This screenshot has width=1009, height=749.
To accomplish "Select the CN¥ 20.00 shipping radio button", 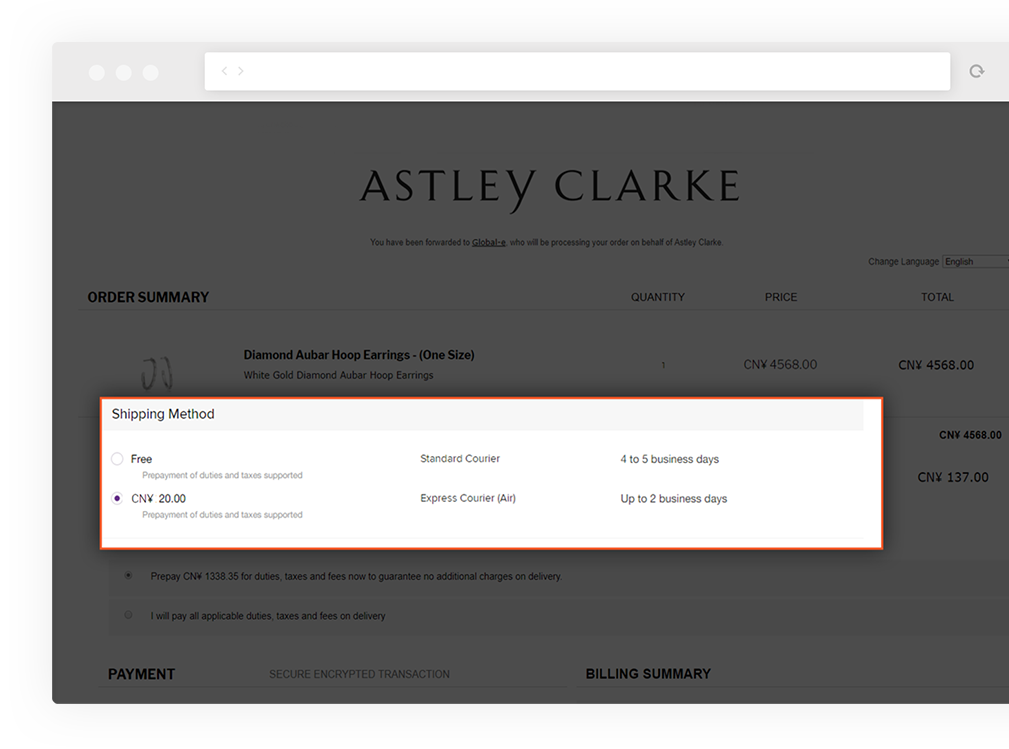I will pyautogui.click(x=117, y=498).
